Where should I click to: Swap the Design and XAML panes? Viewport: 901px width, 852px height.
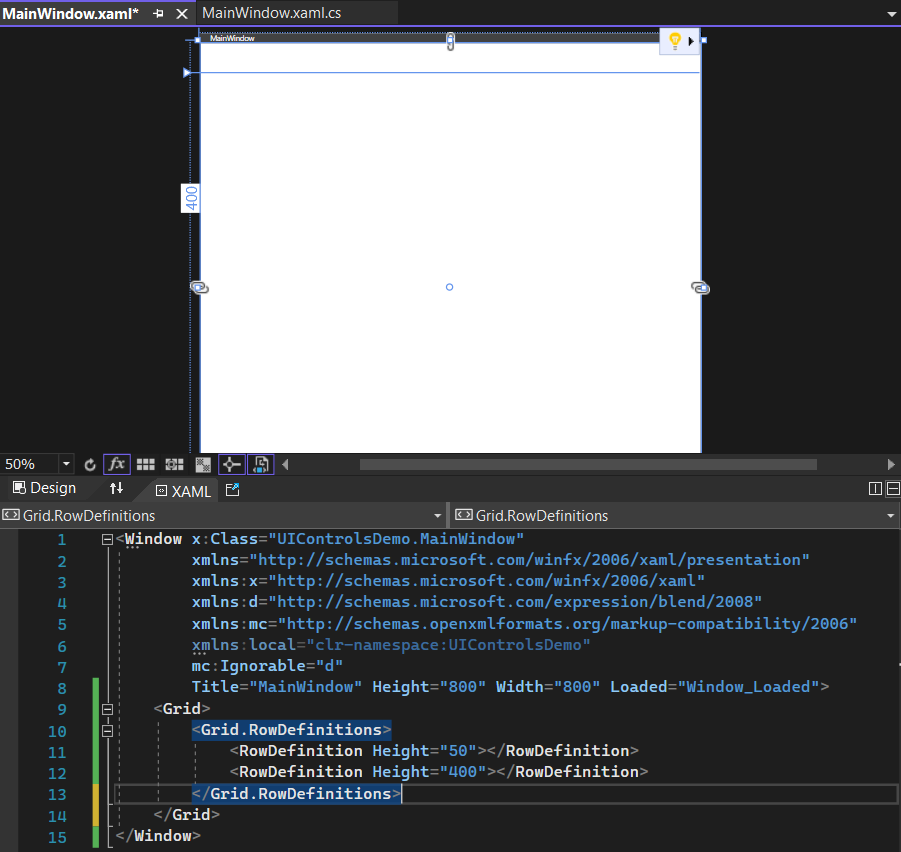117,489
